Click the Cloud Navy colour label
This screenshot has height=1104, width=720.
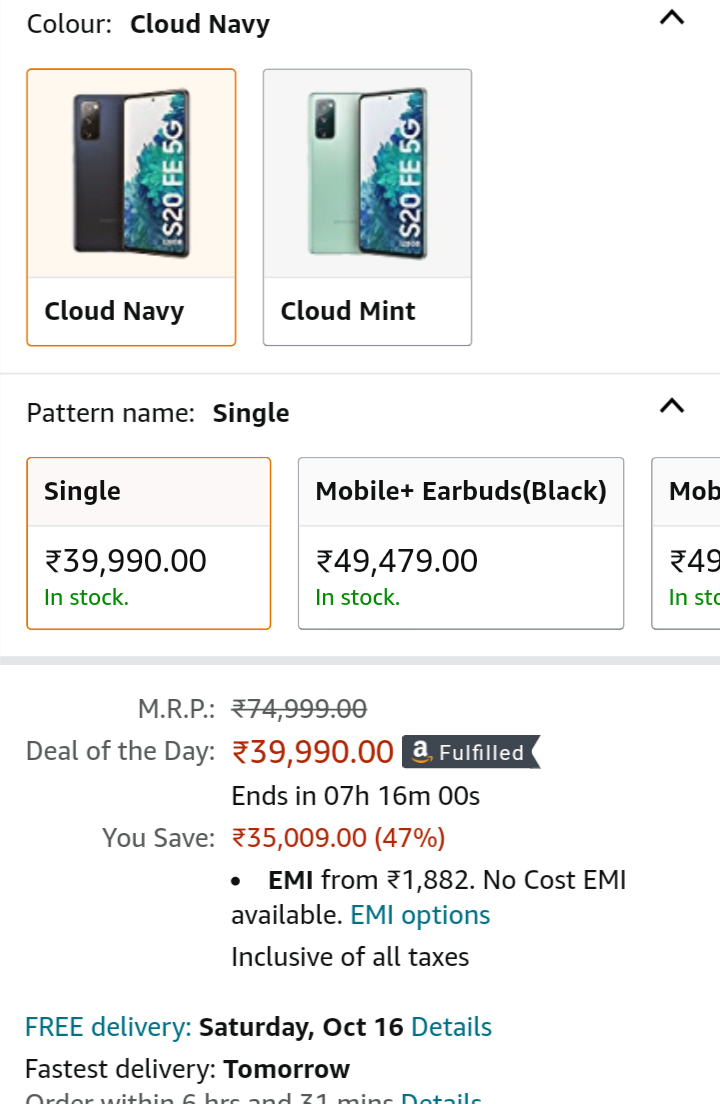tap(114, 311)
